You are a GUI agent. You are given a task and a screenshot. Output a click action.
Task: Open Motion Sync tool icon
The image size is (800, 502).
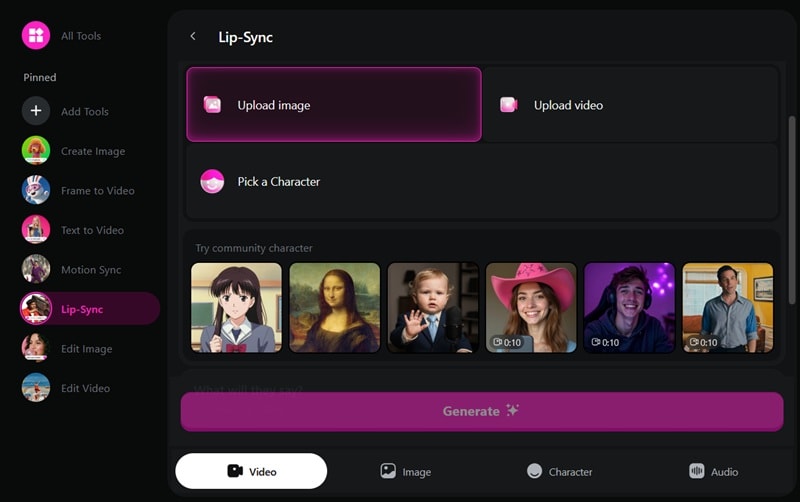click(x=36, y=269)
